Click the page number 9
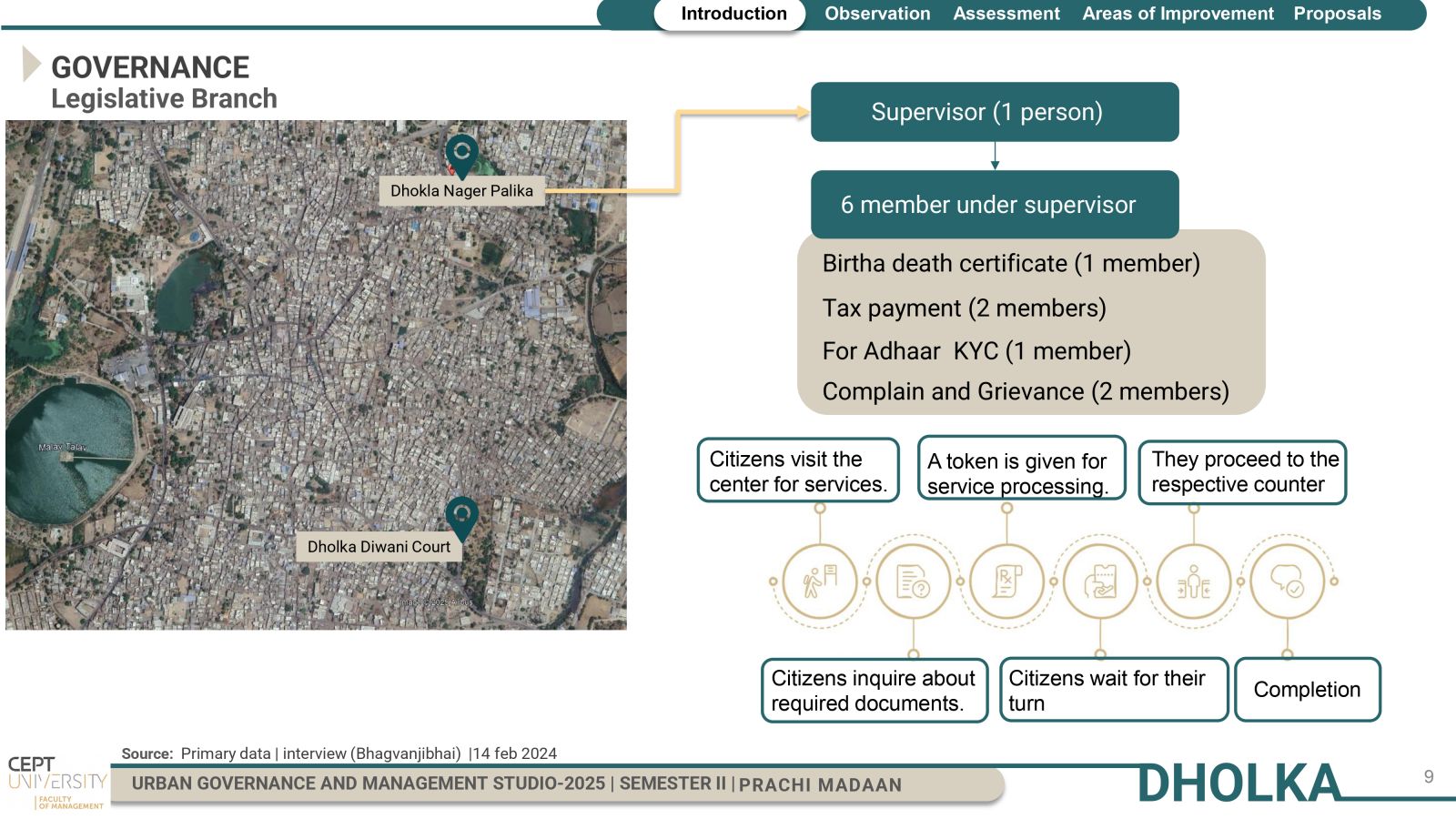1456x819 pixels. (x=1429, y=776)
